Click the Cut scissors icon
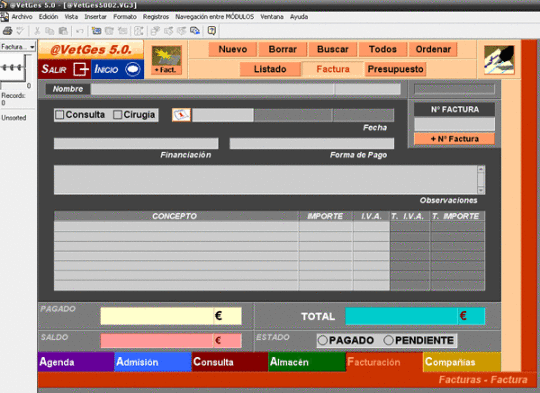 pyautogui.click(x=37, y=31)
